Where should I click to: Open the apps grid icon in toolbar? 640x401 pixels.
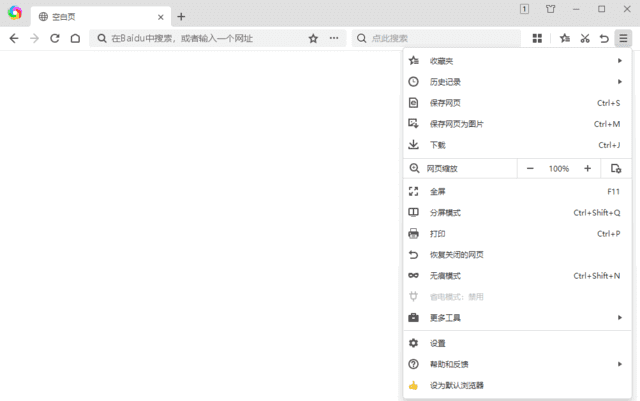pos(537,38)
